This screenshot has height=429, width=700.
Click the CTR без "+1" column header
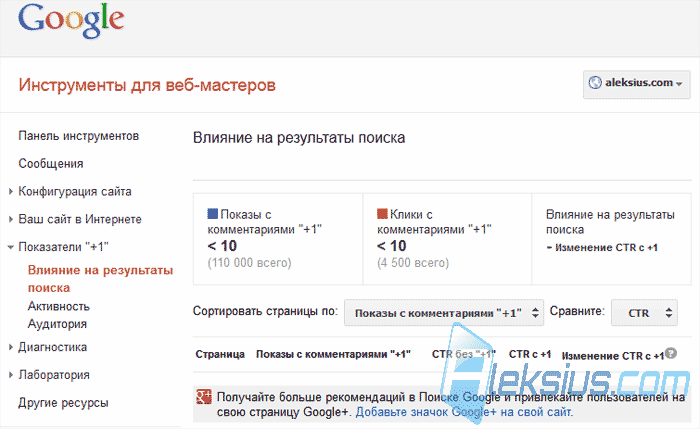pos(463,354)
